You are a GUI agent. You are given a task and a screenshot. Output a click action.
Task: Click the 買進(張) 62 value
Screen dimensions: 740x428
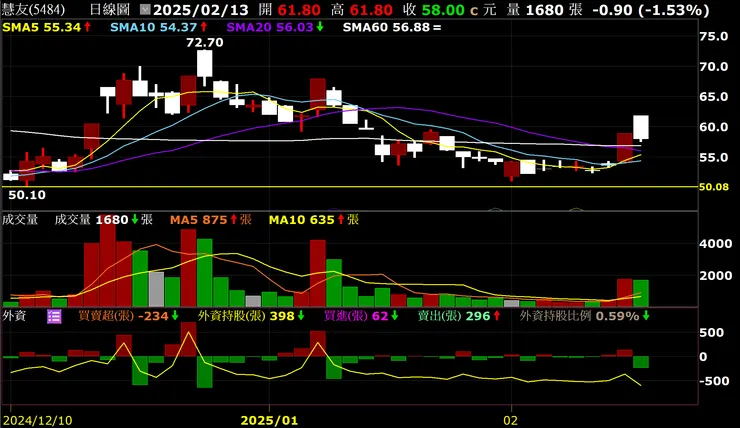[361, 316]
